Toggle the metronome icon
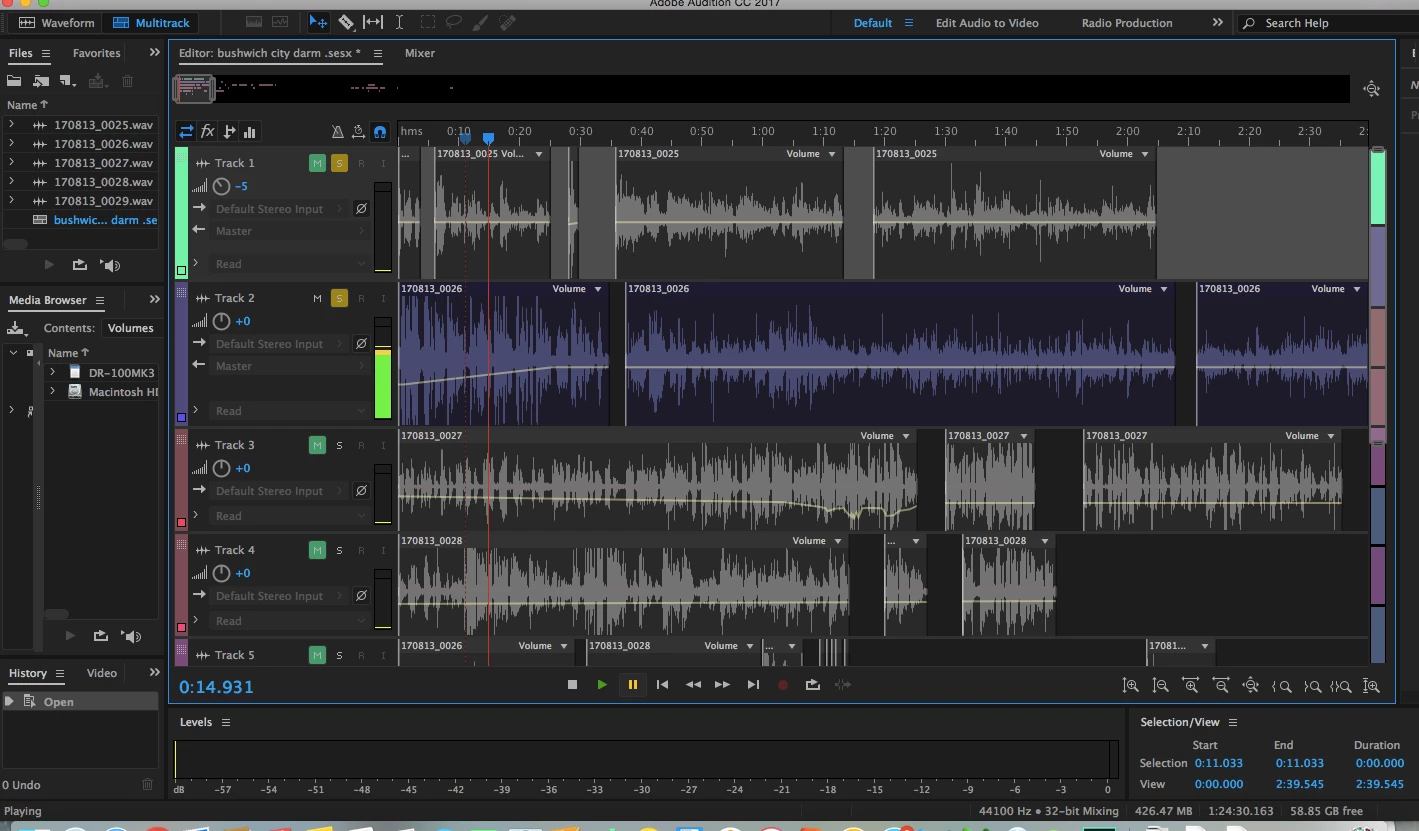 coord(338,131)
